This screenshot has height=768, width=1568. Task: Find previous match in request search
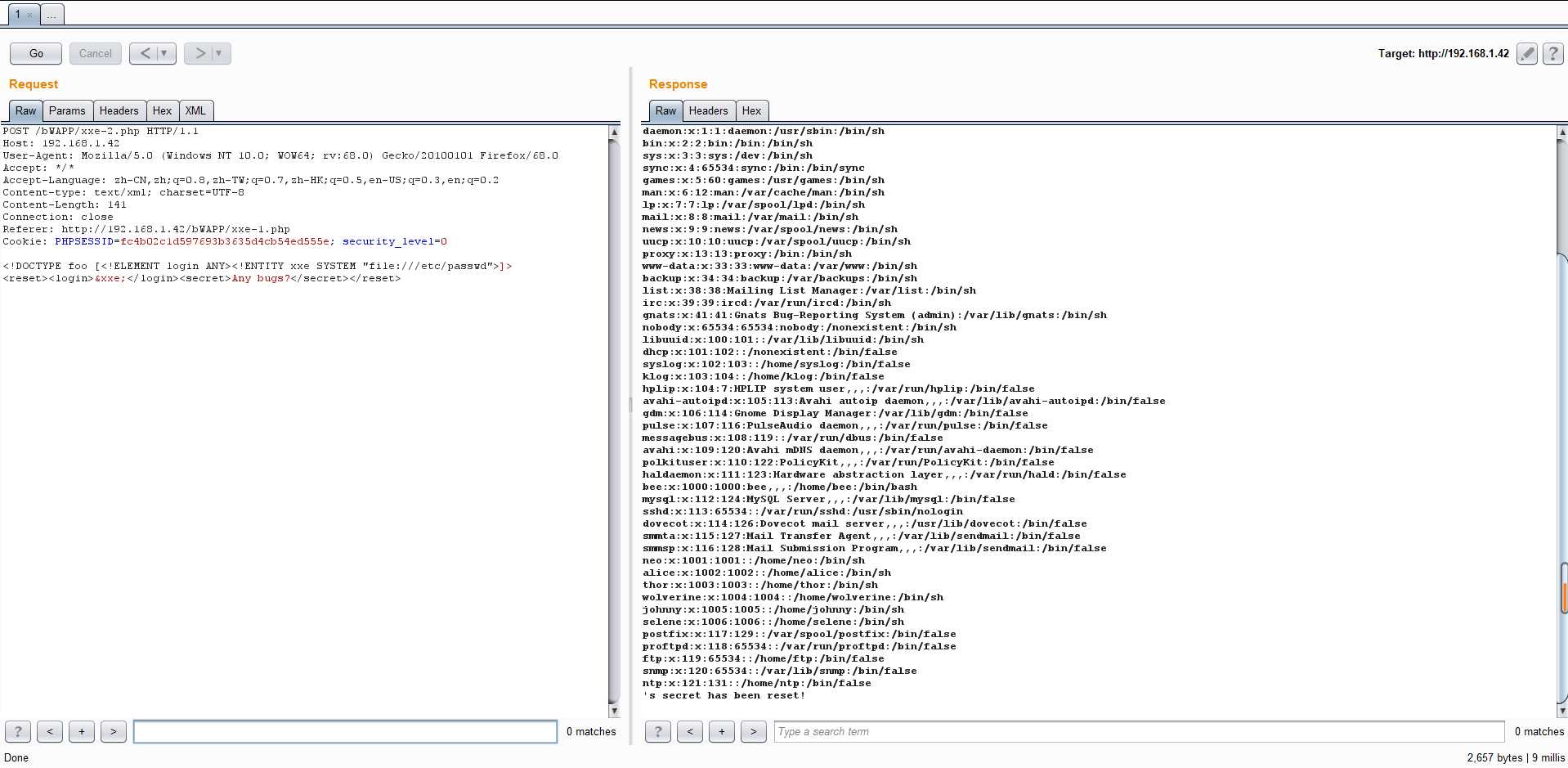[50, 731]
